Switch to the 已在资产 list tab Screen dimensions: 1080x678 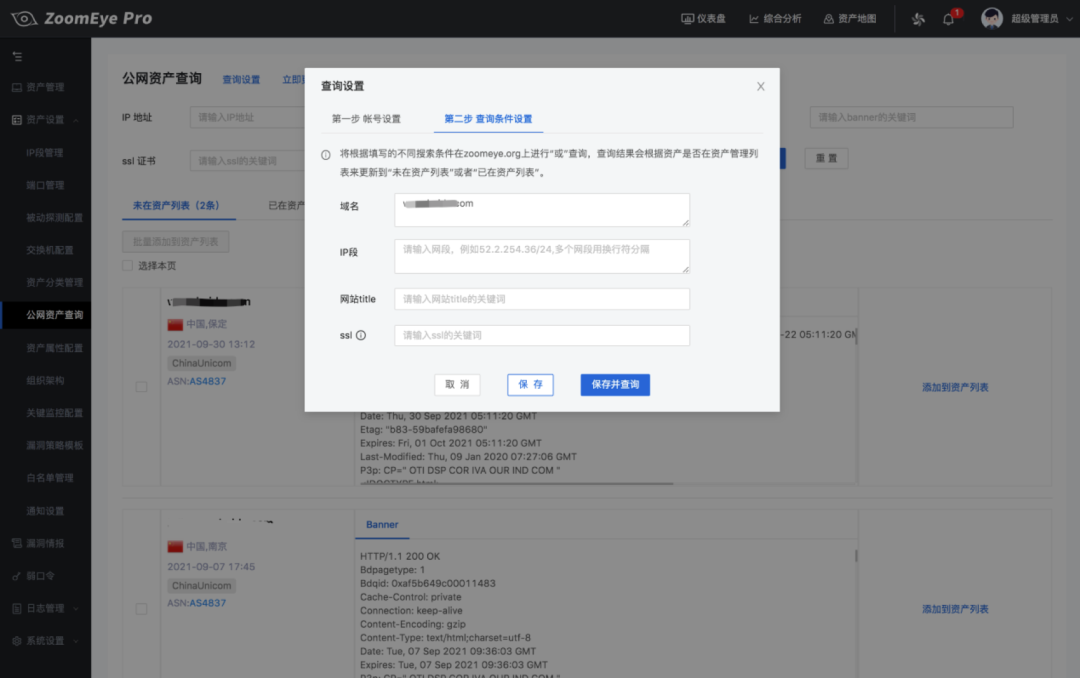tap(286, 205)
